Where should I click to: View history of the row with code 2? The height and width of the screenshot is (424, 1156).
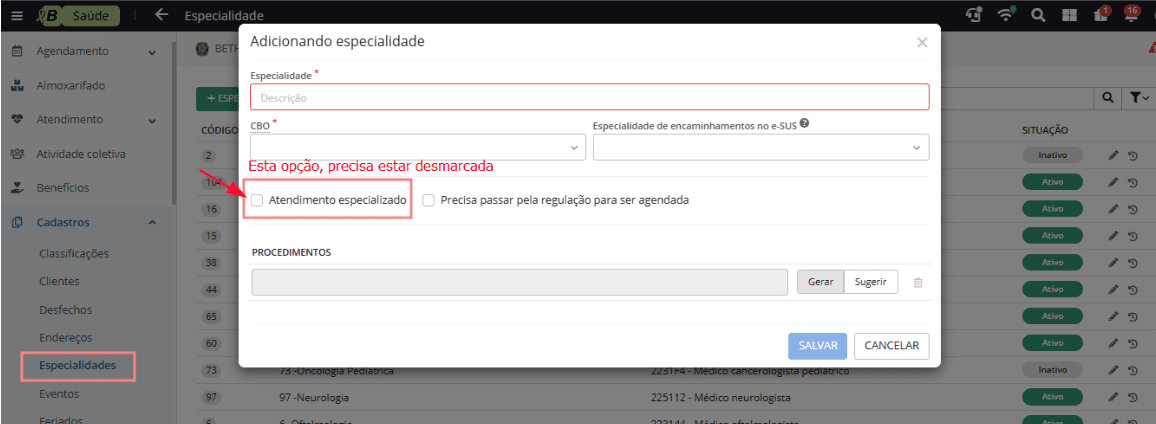[1133, 156]
